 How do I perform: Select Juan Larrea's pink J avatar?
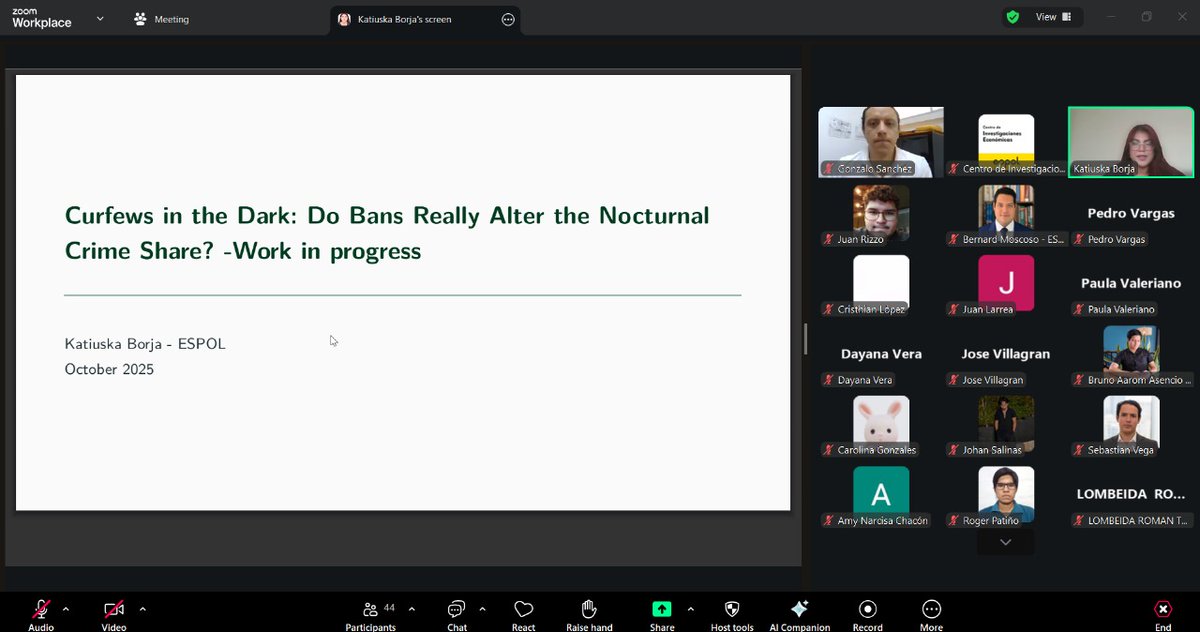point(1006,283)
